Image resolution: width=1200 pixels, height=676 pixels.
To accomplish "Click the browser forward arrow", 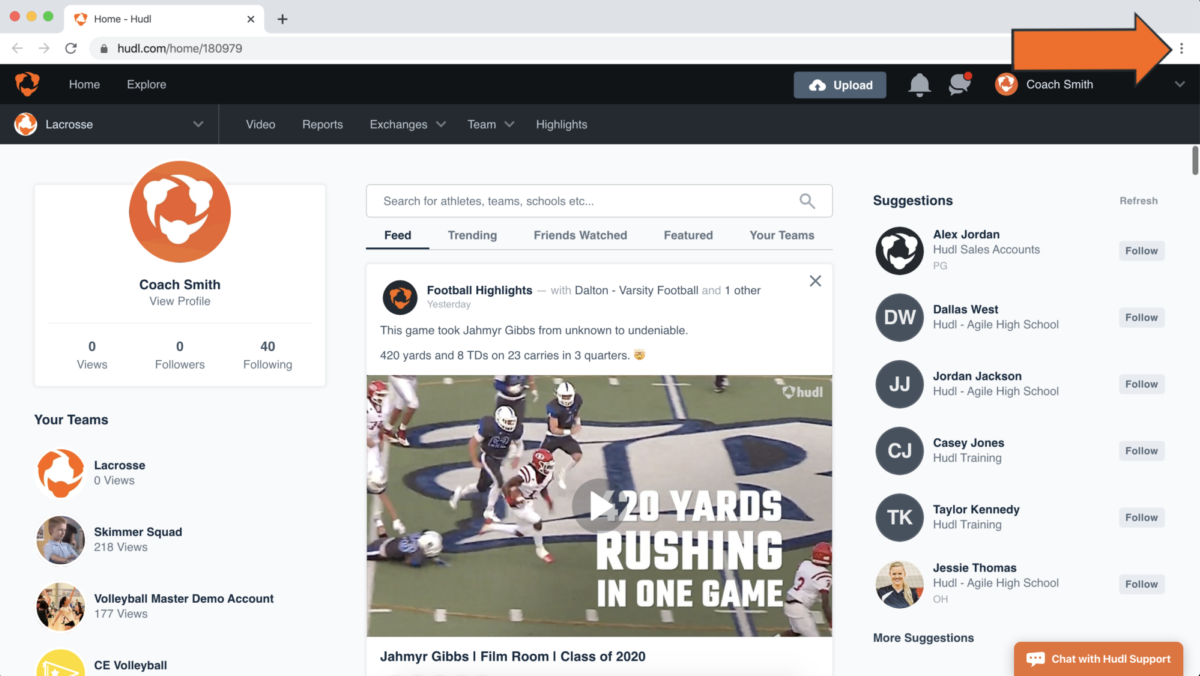I will click(44, 48).
